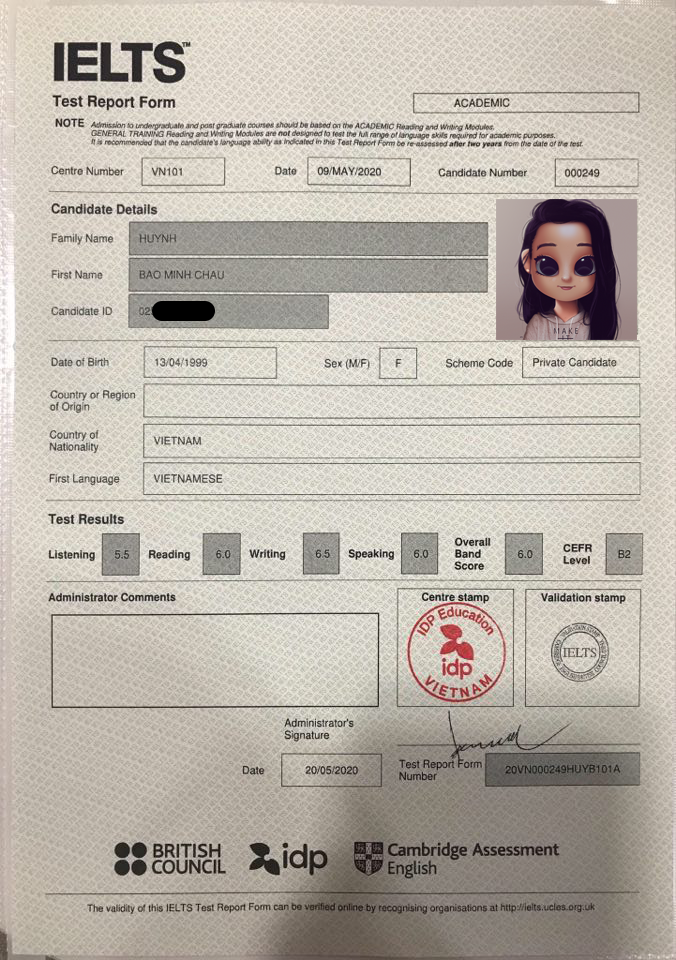Click the empty Country or Region of Origin field

point(392,401)
